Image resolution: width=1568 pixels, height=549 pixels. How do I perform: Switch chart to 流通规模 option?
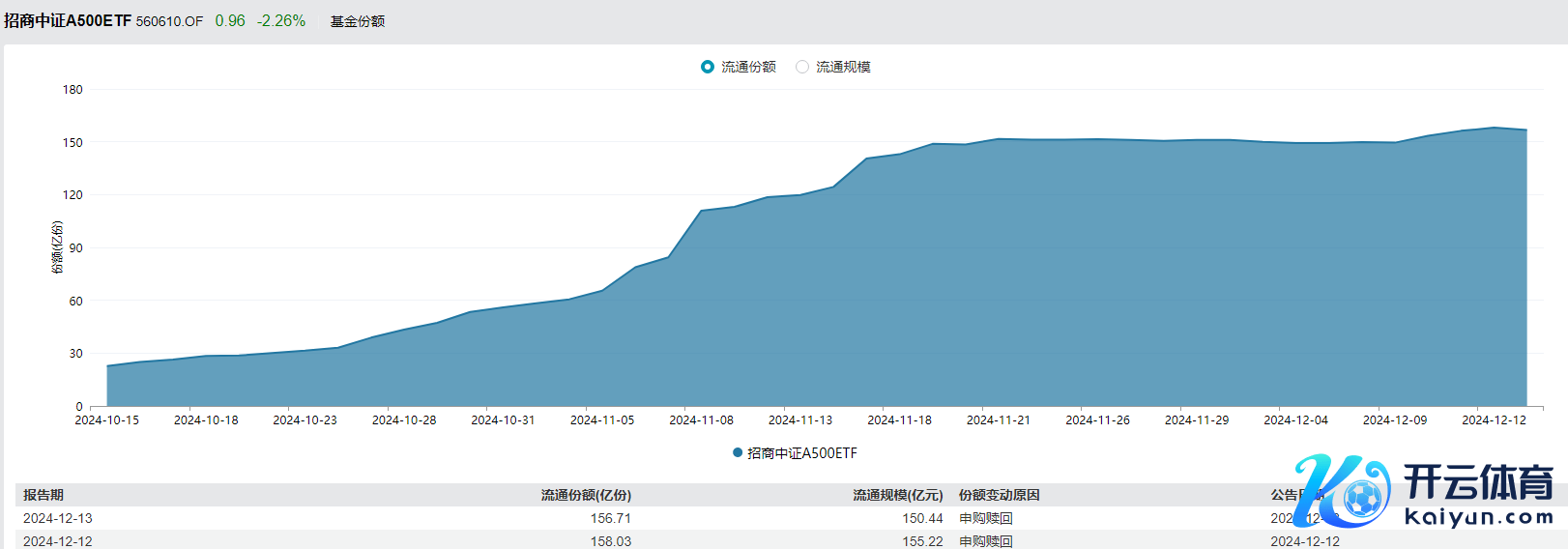pos(802,67)
